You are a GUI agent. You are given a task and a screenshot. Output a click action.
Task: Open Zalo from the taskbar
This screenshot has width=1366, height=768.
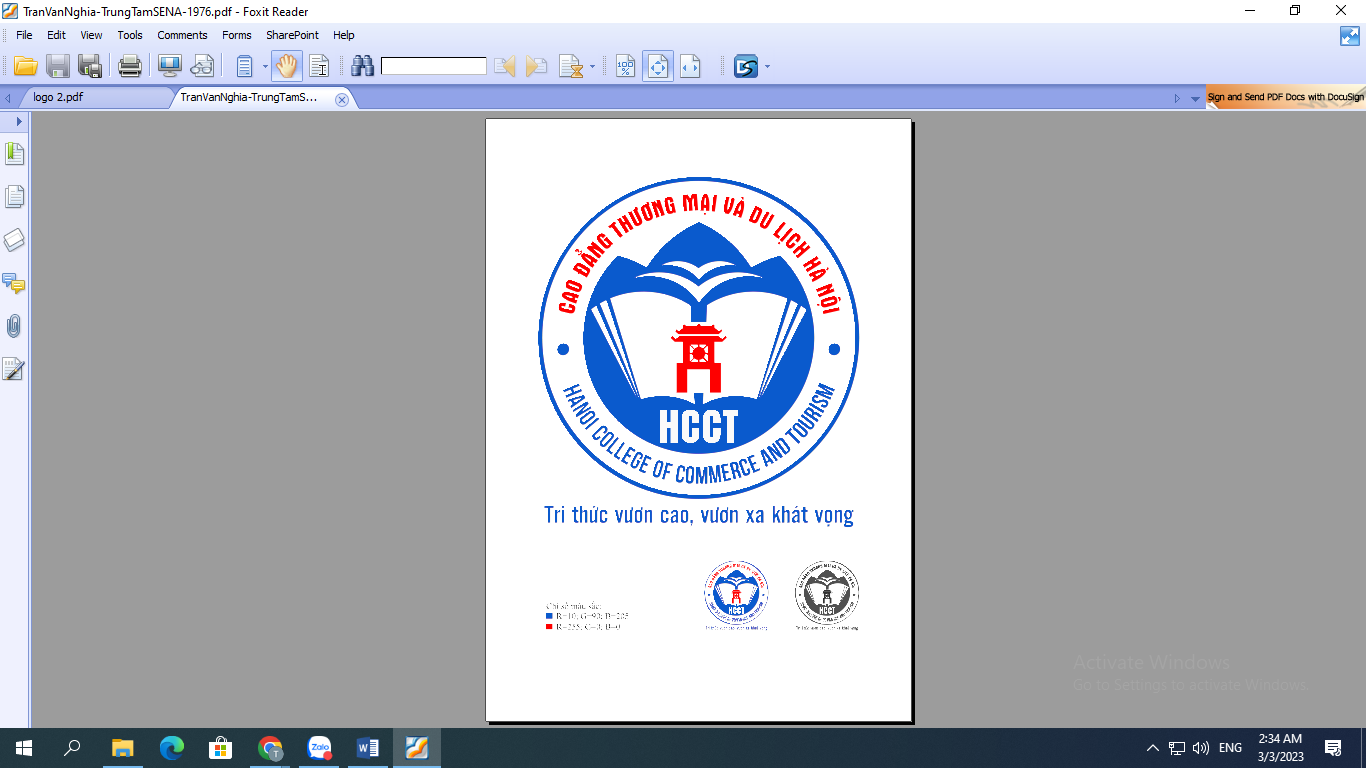tap(319, 748)
